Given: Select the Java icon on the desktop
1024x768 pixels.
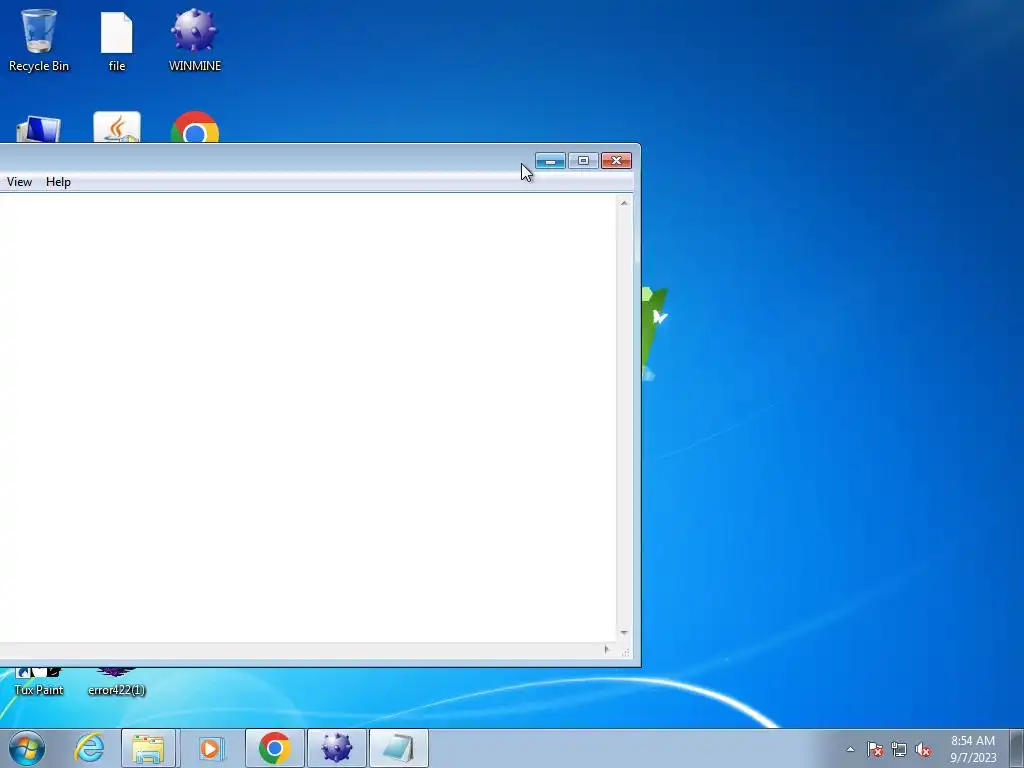Looking at the screenshot, I should coord(117,127).
